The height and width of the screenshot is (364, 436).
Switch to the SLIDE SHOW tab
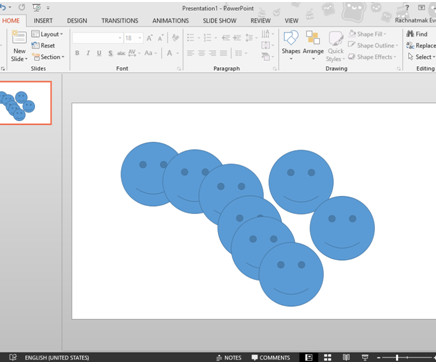tap(220, 21)
